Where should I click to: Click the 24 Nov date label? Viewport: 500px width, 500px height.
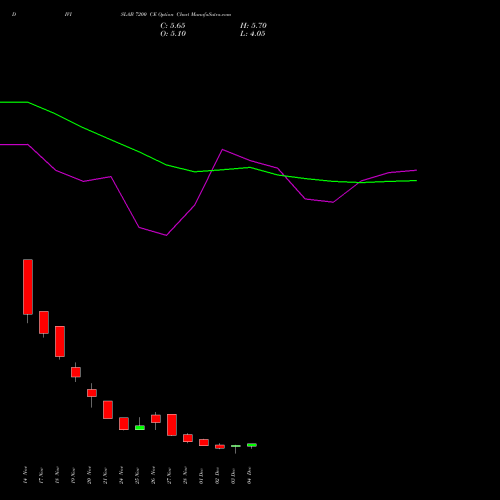click(121, 475)
